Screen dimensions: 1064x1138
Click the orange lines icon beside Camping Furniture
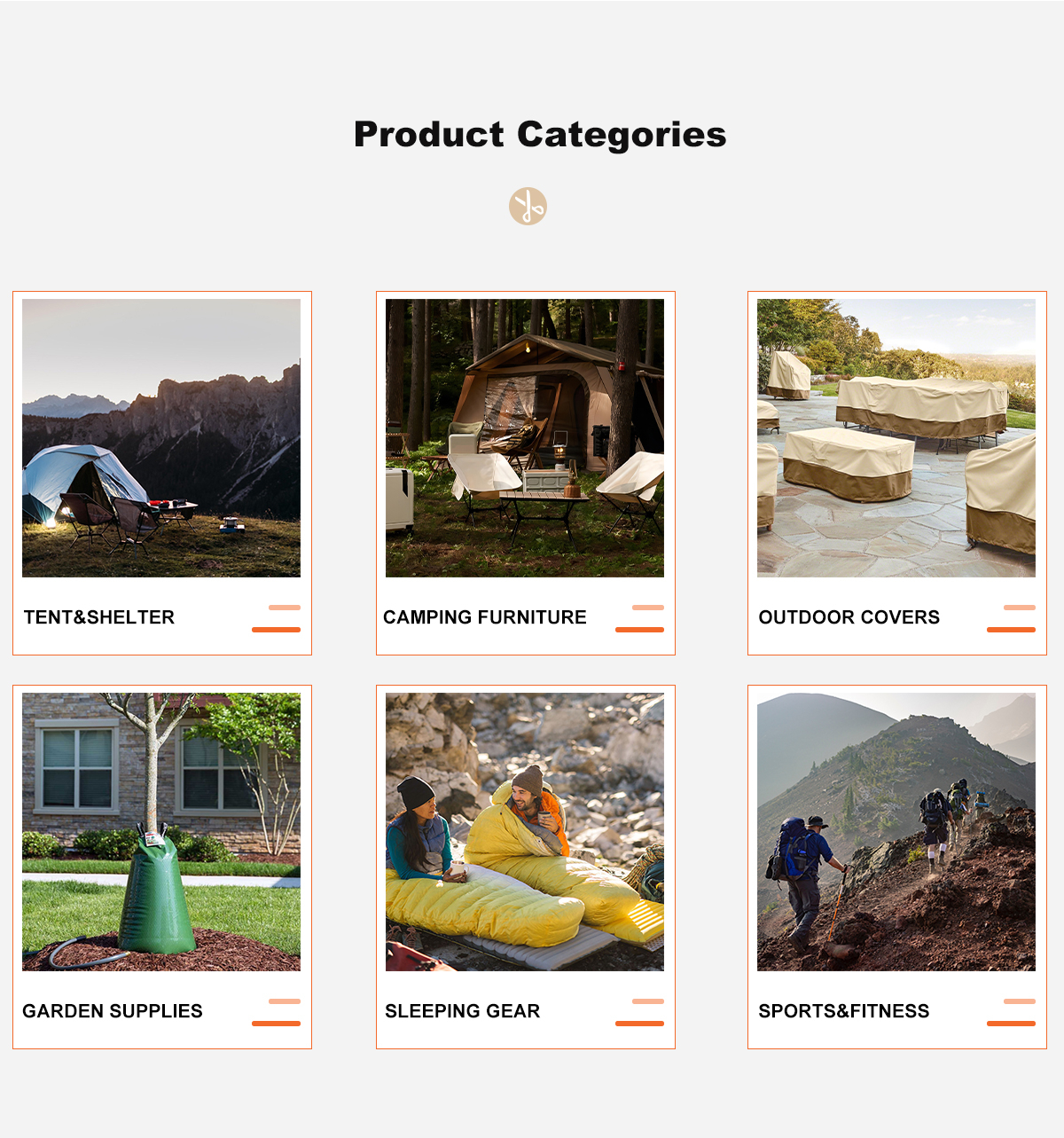pyautogui.click(x=640, y=618)
